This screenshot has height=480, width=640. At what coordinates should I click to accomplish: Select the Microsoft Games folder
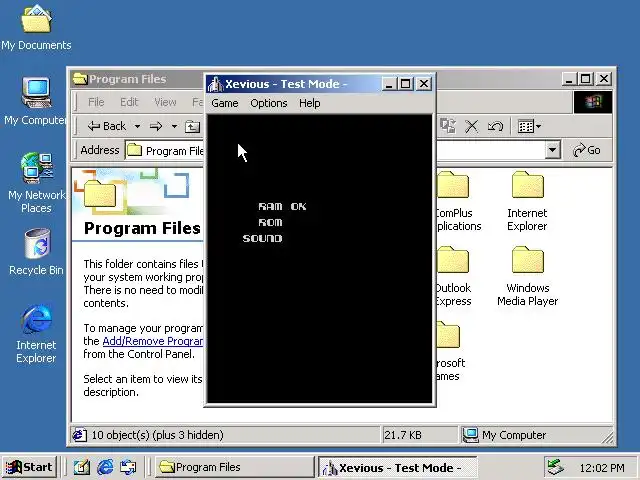[x=449, y=351]
